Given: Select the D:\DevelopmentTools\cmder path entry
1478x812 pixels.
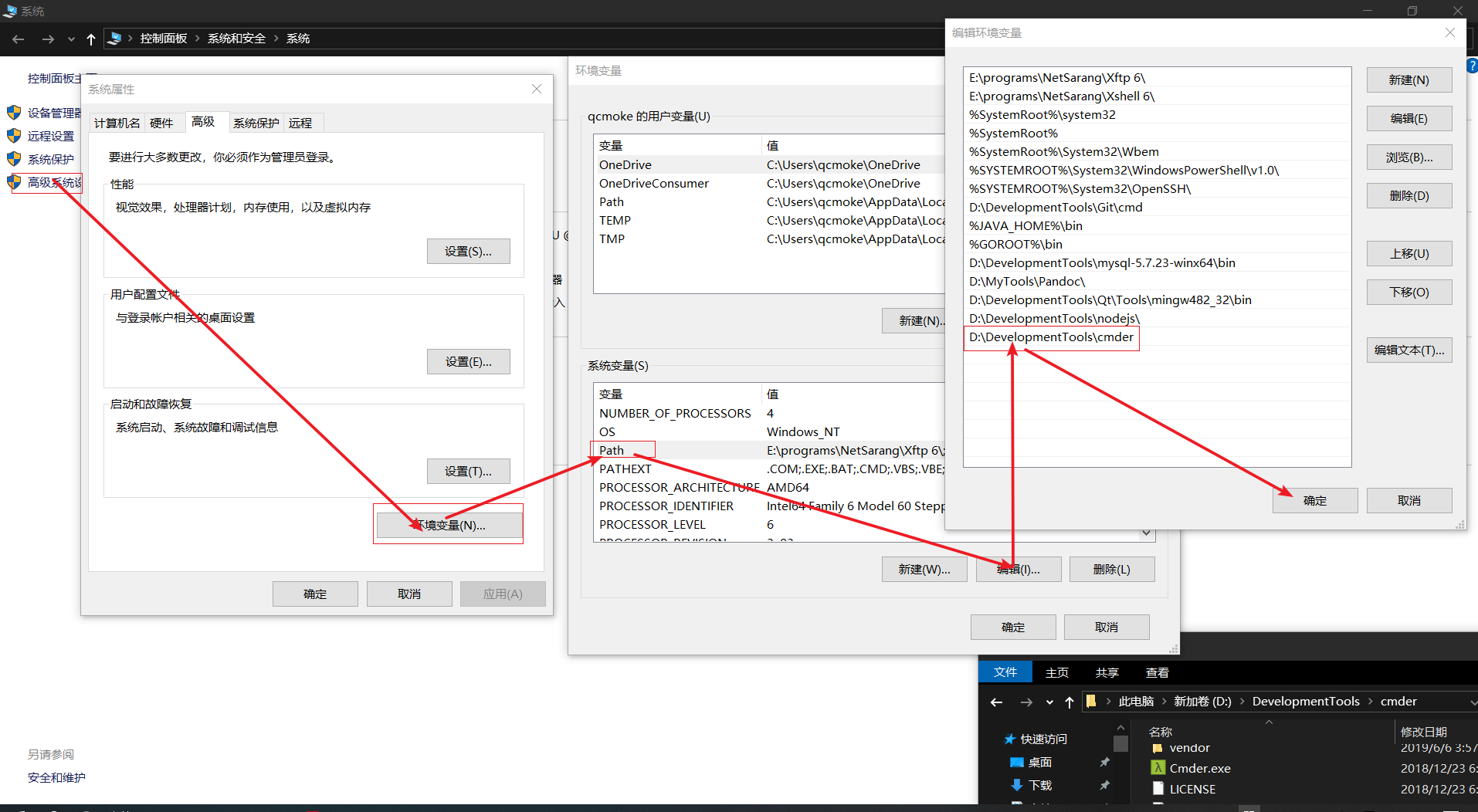Looking at the screenshot, I should (x=1051, y=337).
